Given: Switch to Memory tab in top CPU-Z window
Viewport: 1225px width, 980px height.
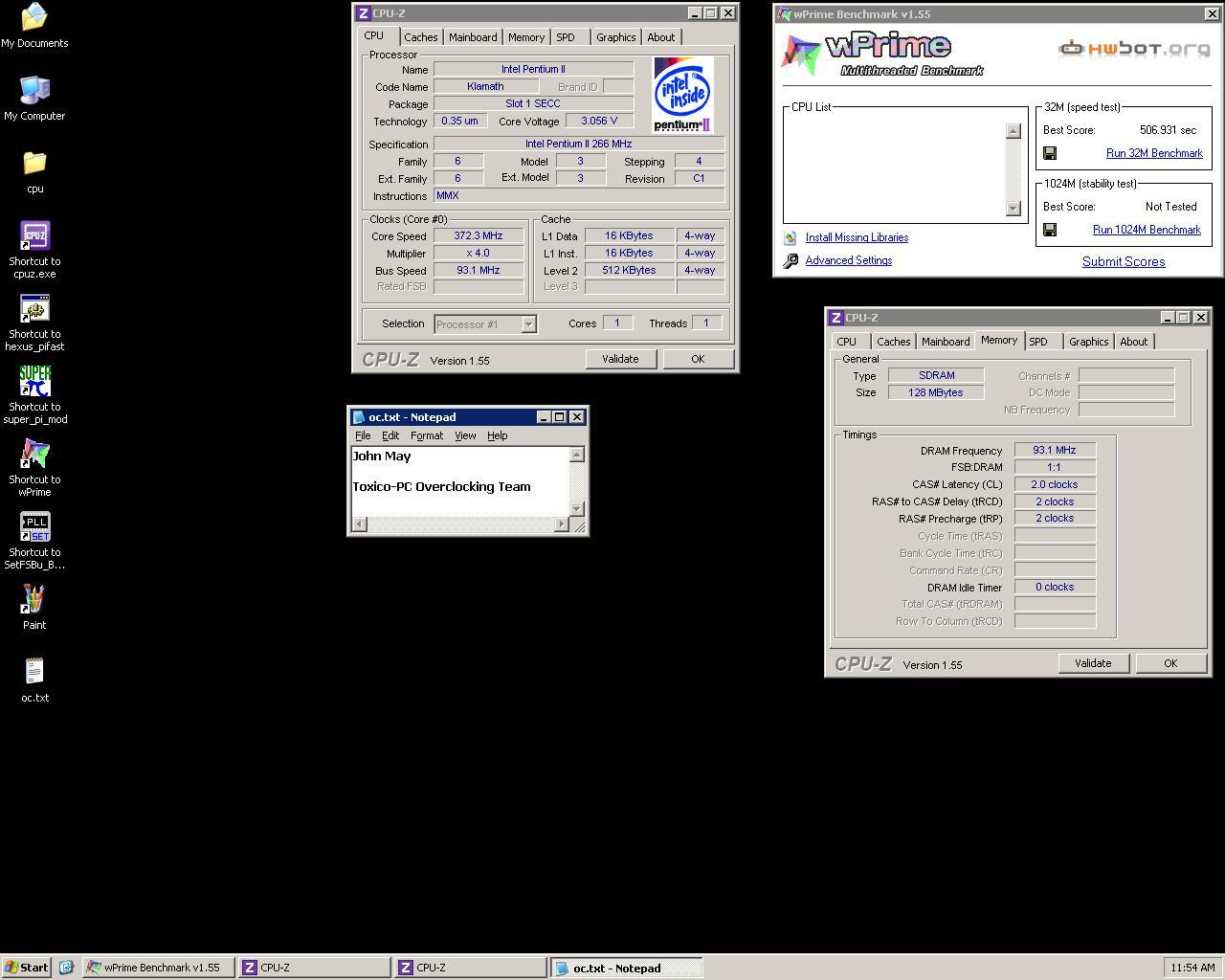Looking at the screenshot, I should (526, 37).
